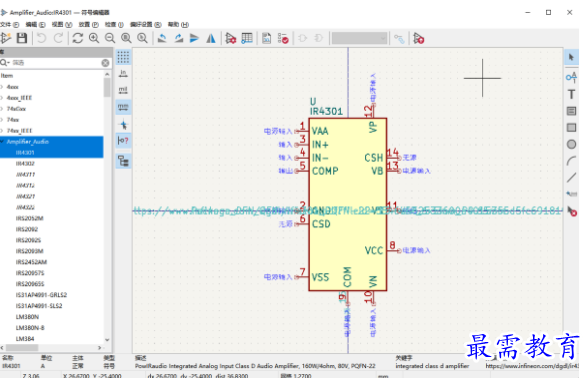
Task: Open the 文件 (F) menu
Action: coord(9,24)
